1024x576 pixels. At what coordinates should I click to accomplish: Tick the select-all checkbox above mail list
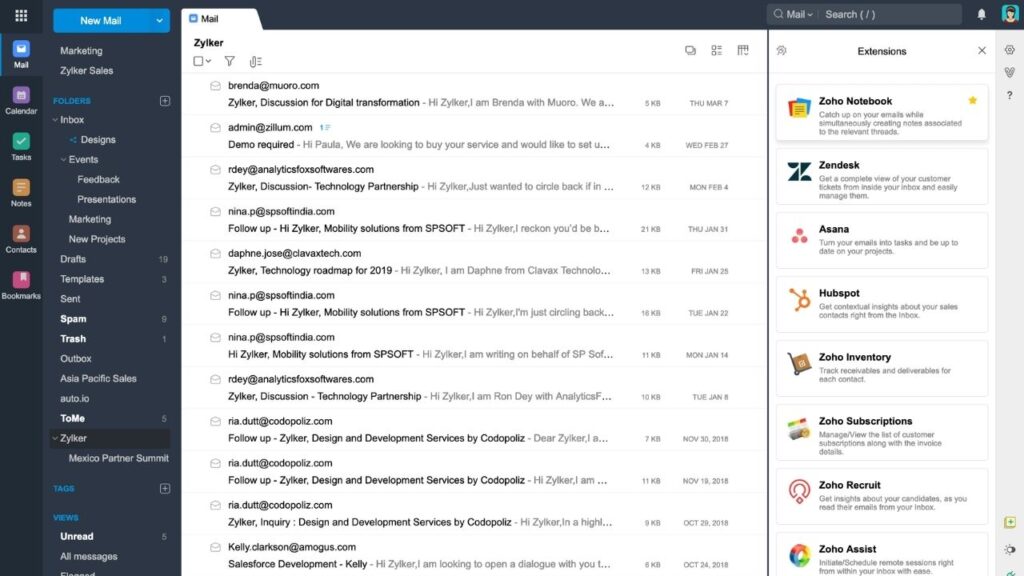coord(198,62)
